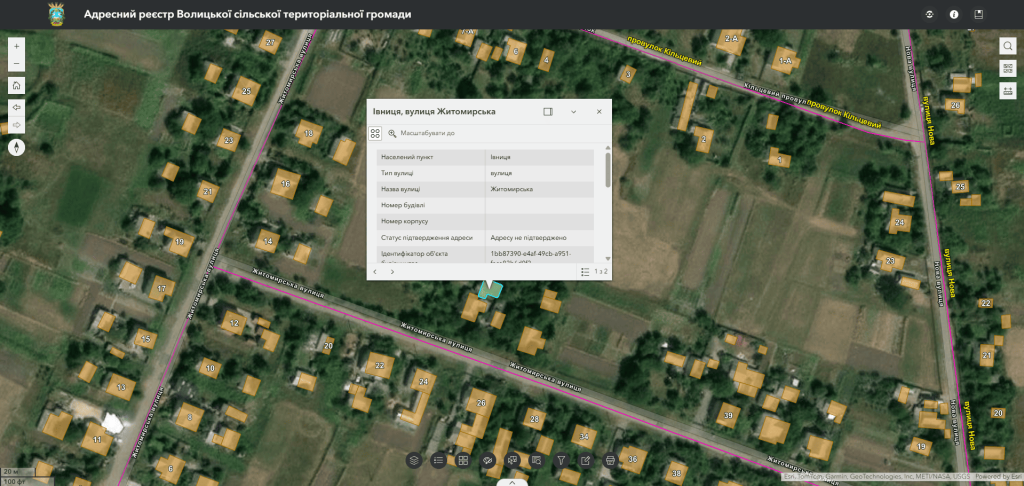
Task: Open the print widget
Action: click(610, 460)
